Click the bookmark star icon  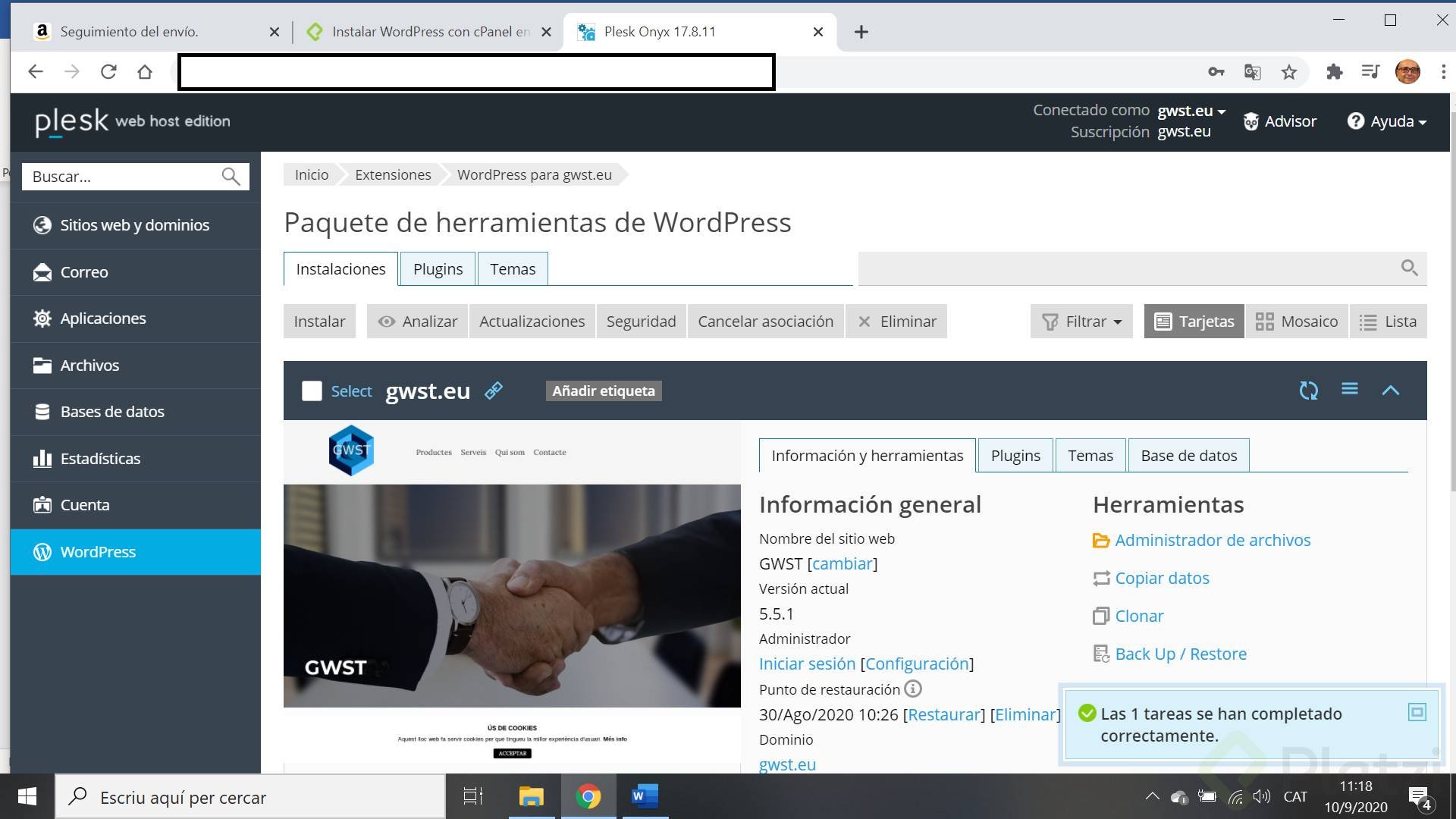coord(1289,72)
